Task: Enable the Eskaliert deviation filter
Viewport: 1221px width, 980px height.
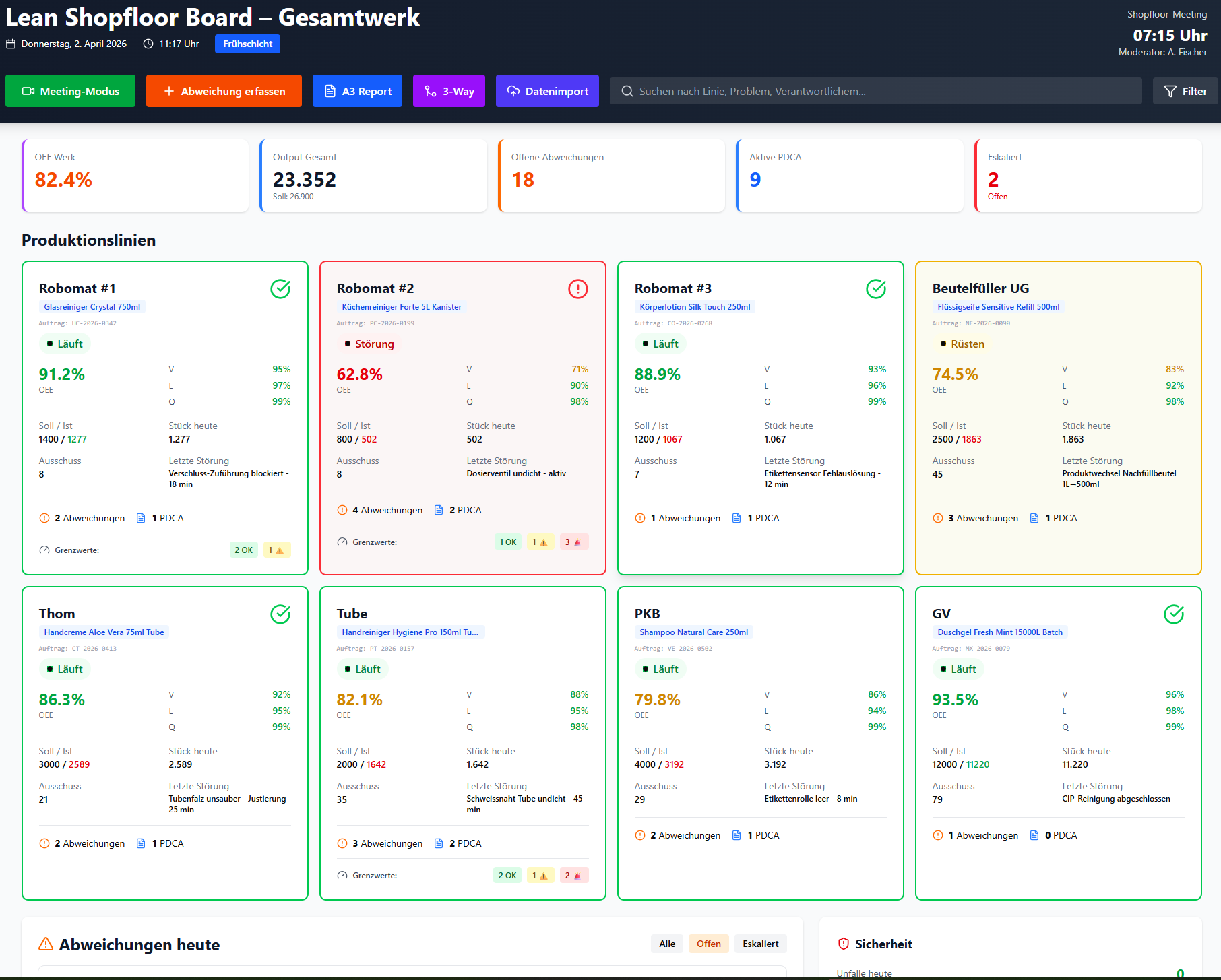Action: tap(760, 944)
